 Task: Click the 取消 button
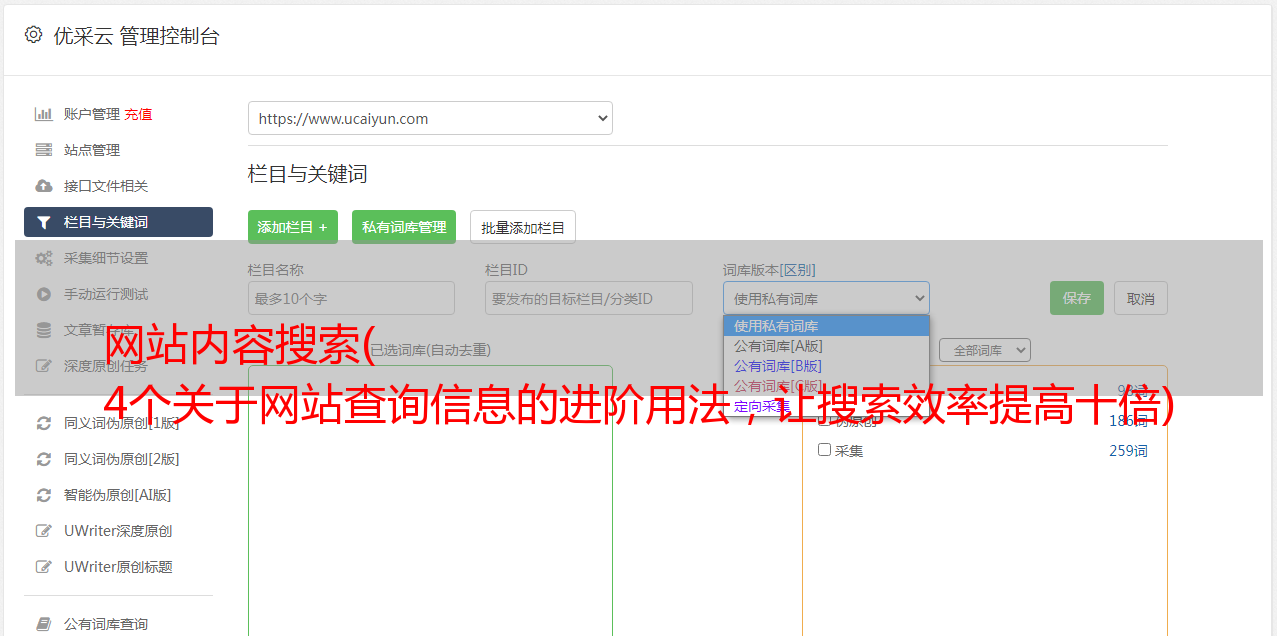coord(1141,298)
